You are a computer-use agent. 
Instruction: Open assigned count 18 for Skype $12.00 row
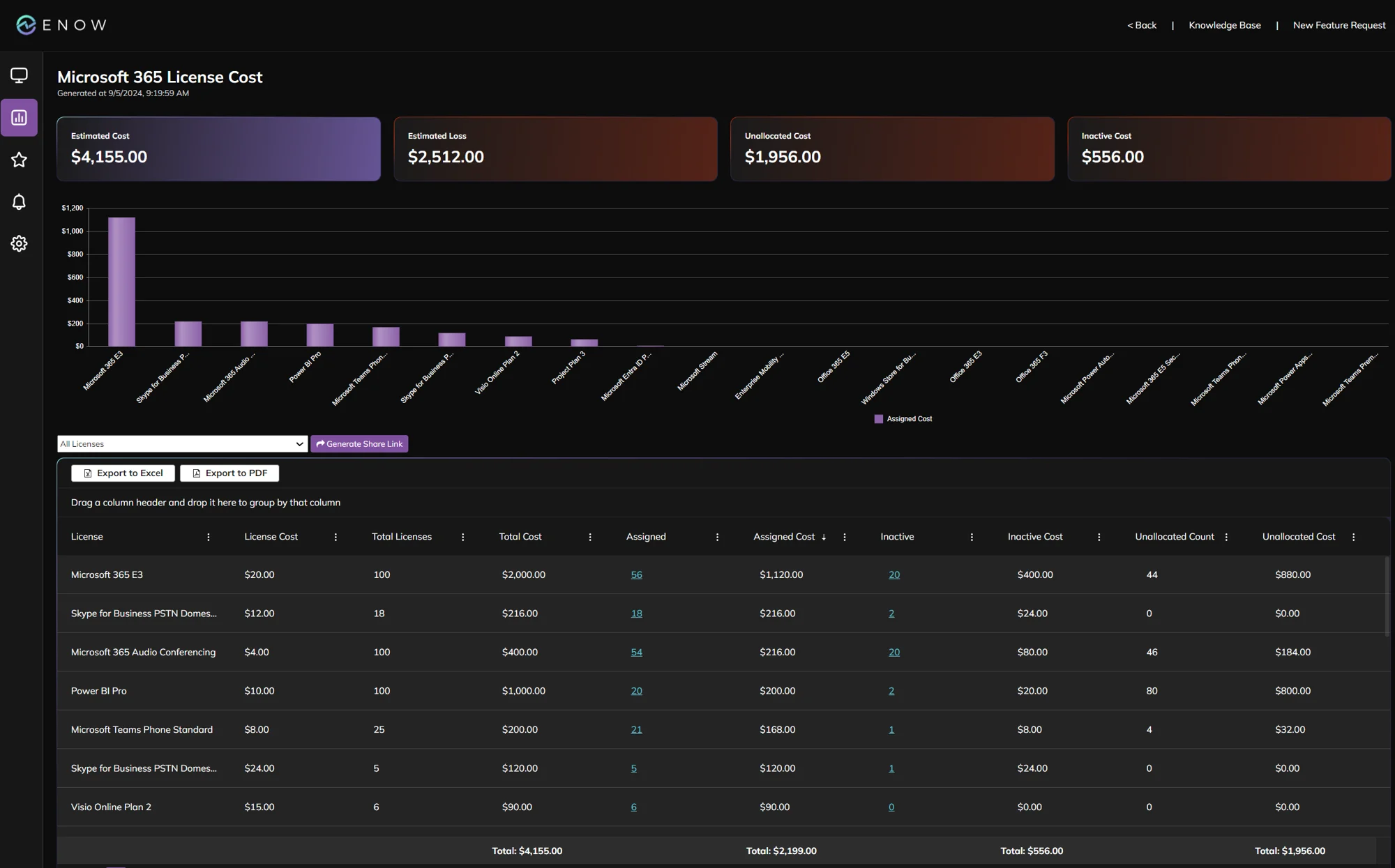(x=636, y=614)
